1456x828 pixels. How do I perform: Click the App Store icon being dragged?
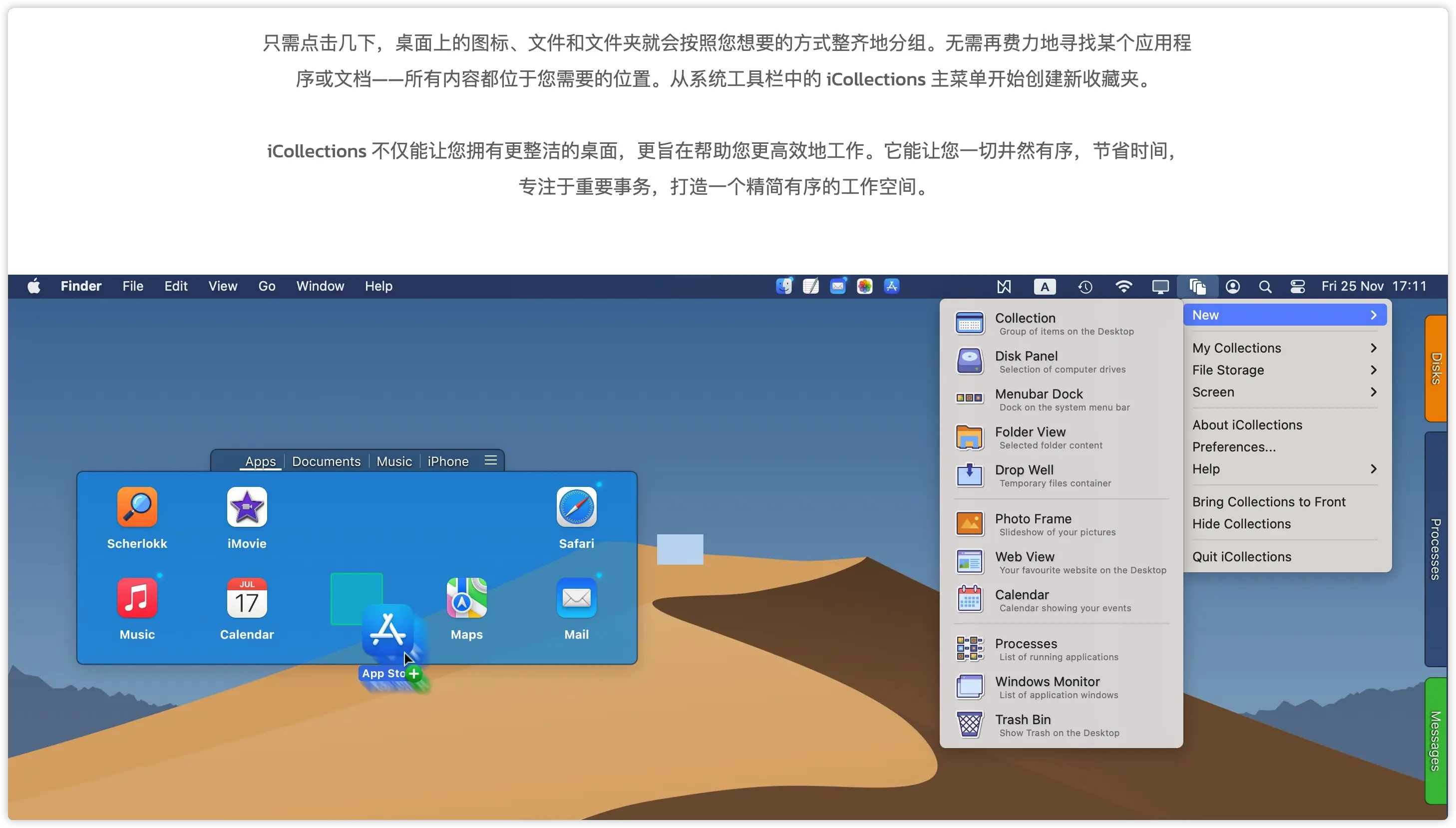click(x=388, y=630)
